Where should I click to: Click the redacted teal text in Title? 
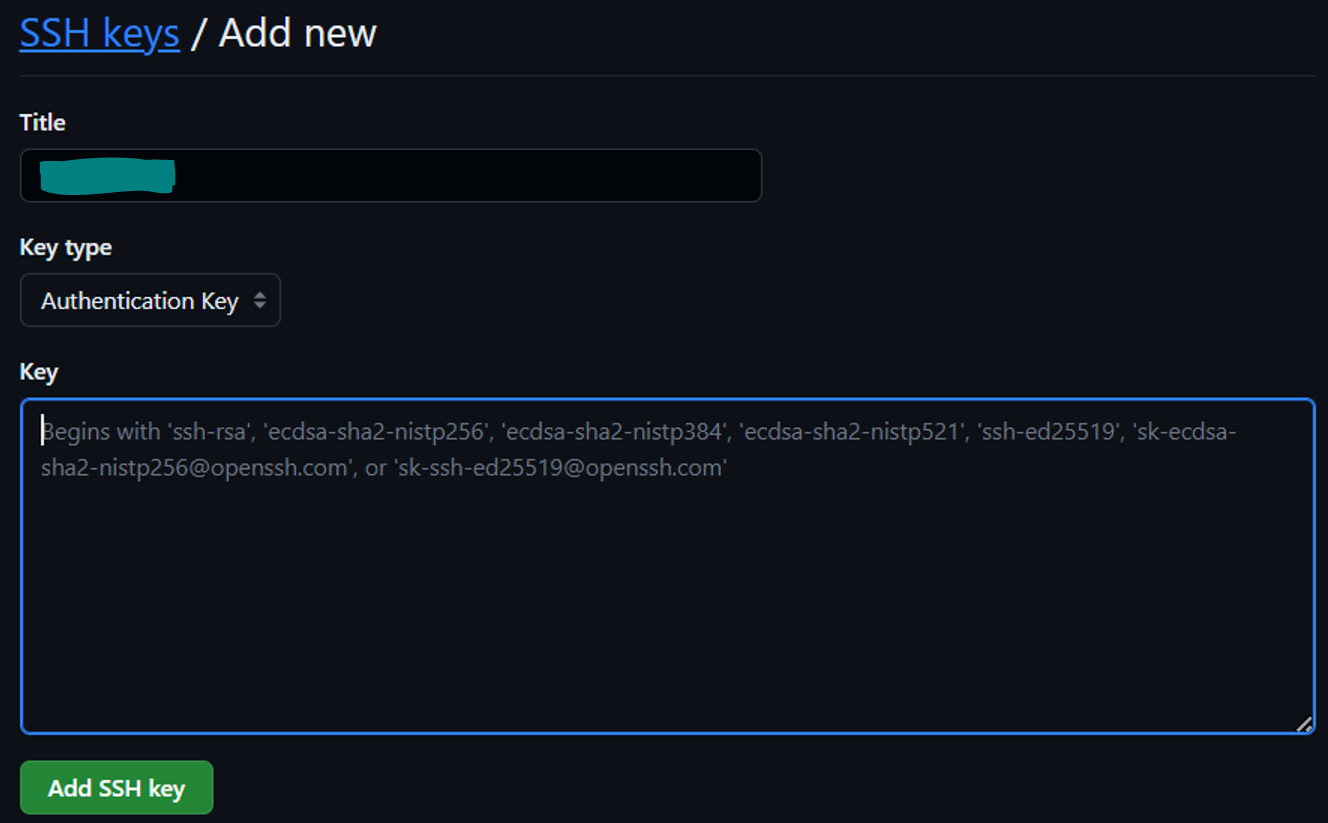(x=107, y=175)
